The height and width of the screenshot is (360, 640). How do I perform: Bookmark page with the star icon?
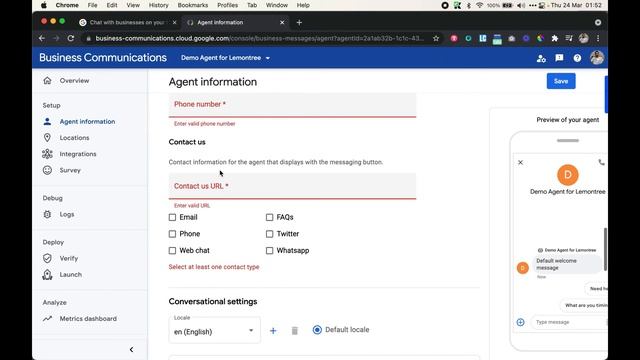[x=436, y=38]
